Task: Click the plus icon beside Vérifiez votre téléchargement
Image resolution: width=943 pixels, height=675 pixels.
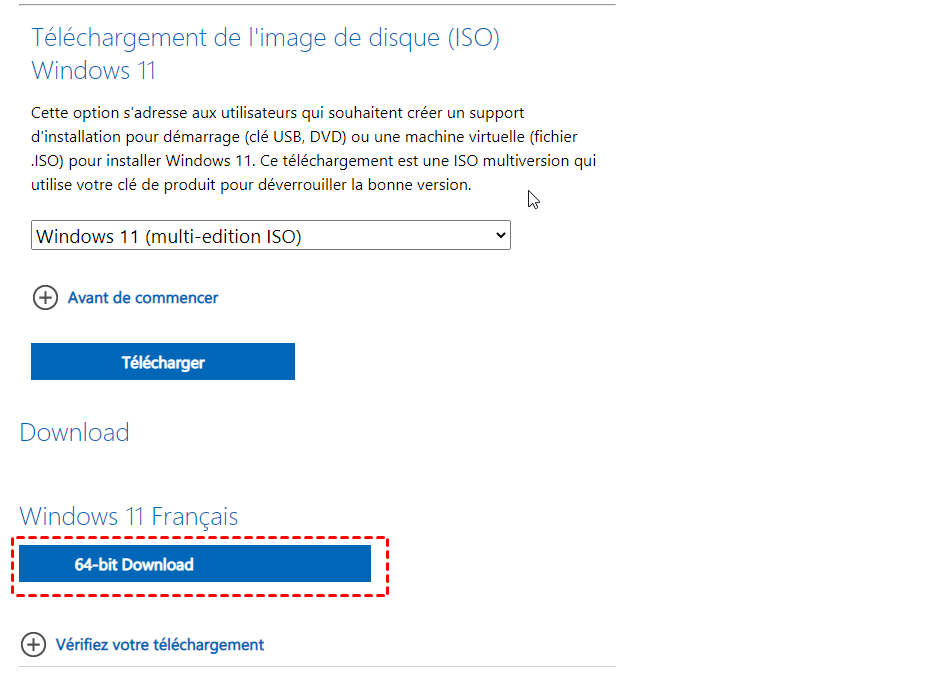Action: coord(33,645)
